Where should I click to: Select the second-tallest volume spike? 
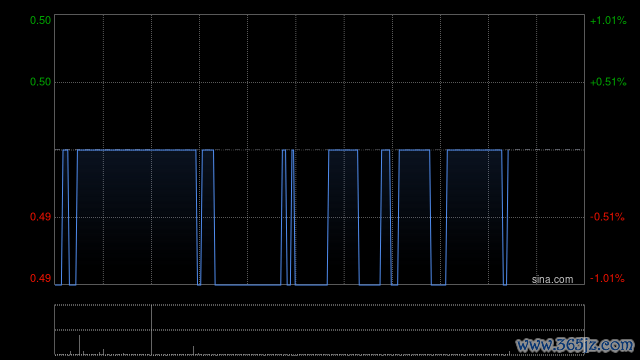pos(79,345)
